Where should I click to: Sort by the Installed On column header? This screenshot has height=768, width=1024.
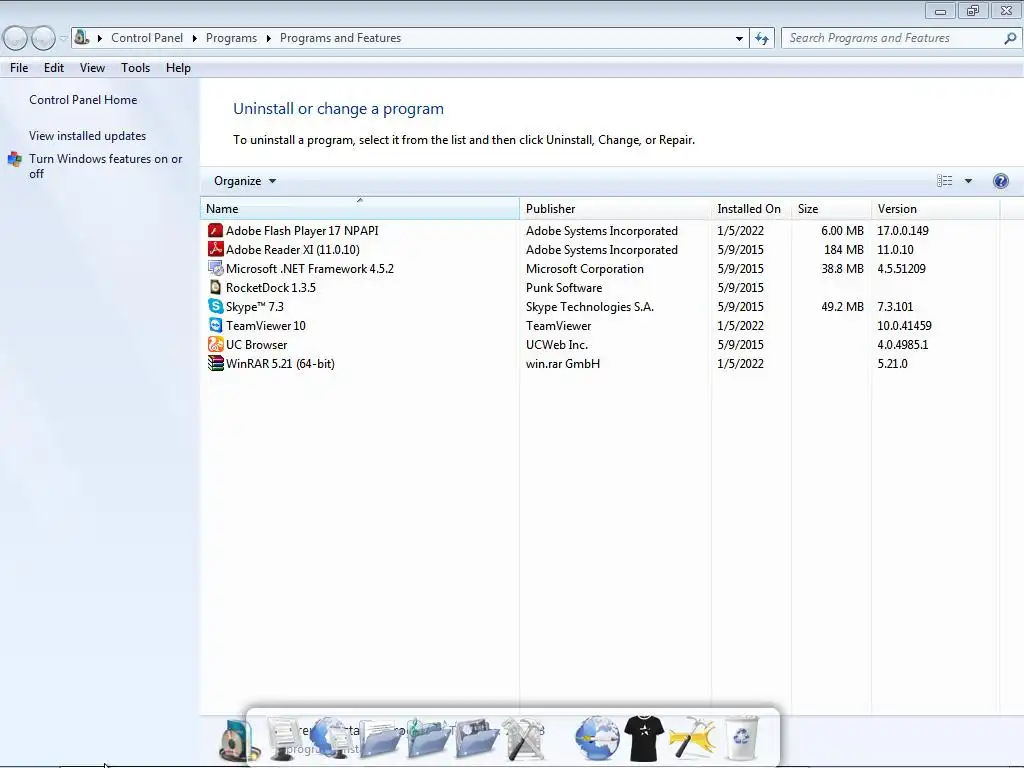(752, 208)
